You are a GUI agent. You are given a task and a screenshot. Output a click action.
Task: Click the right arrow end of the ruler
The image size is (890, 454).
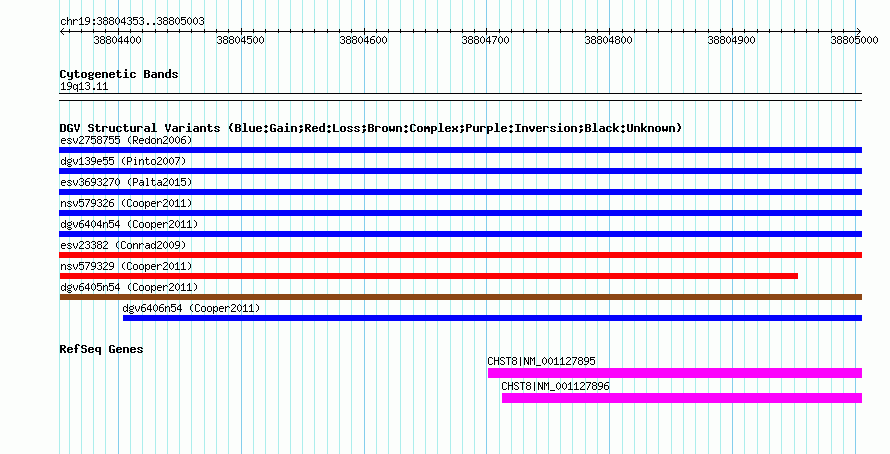(x=859, y=31)
